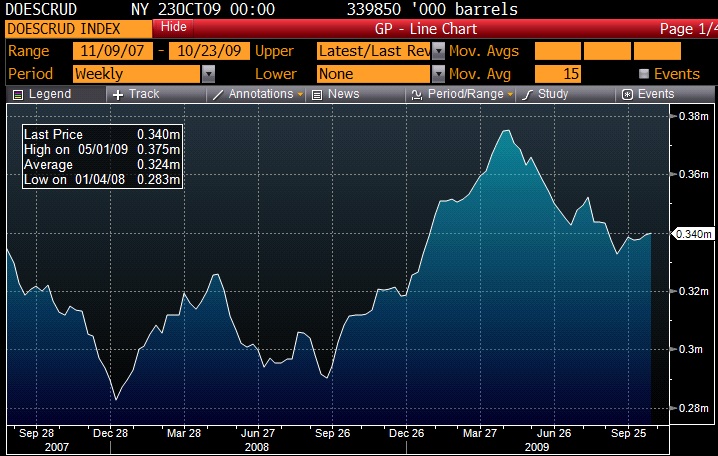This screenshot has height=456, width=718.
Task: Click the 0.340m last price marker
Action: pyautogui.click(x=692, y=234)
